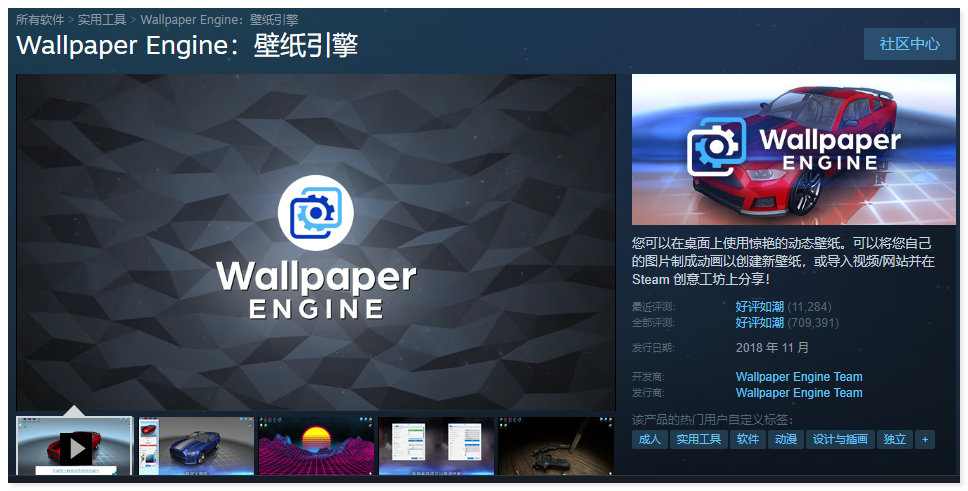Click the 动漫 tag

[786, 439]
